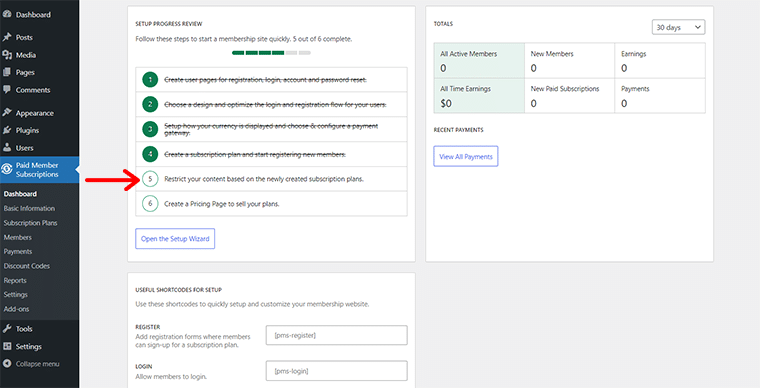Click the Payments stat cell in totals
This screenshot has height=388, width=760.
coord(660,95)
